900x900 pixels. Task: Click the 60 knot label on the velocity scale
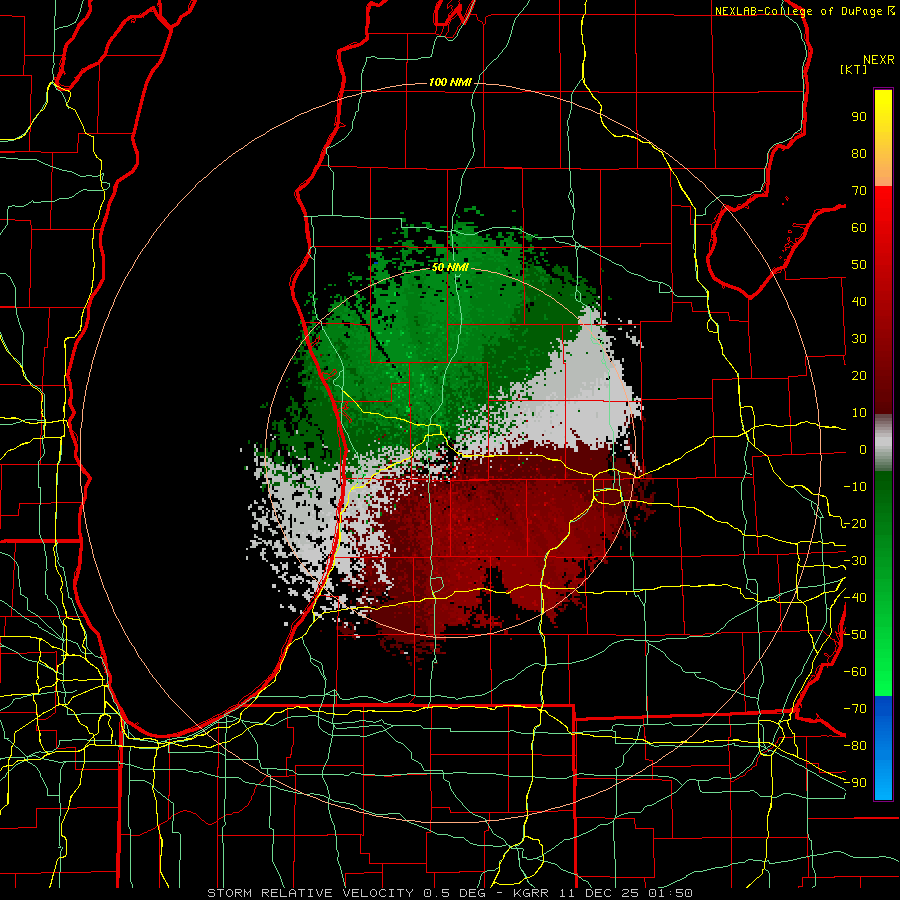click(859, 228)
